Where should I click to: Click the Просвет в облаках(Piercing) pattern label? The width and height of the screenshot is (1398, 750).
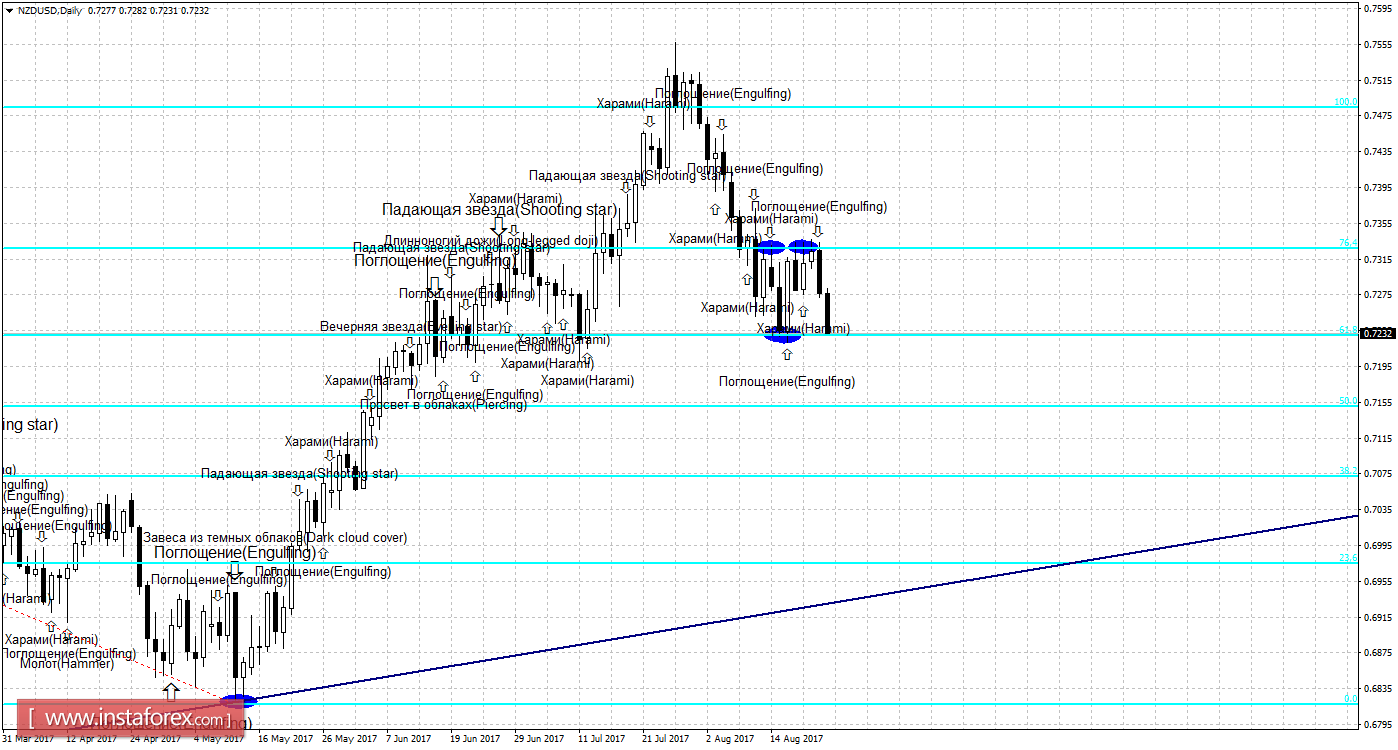click(444, 404)
